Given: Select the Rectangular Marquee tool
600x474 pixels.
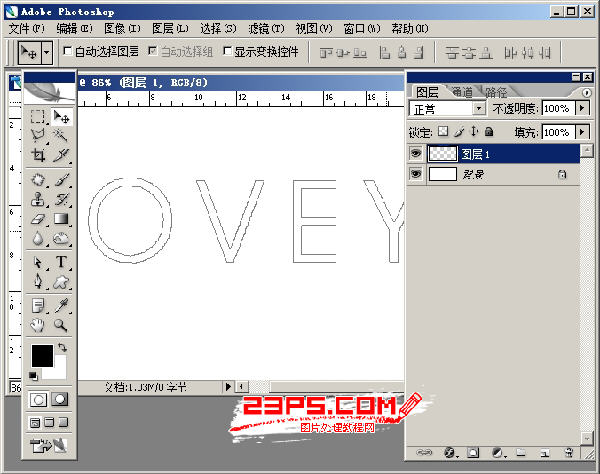Looking at the screenshot, I should click(38, 117).
